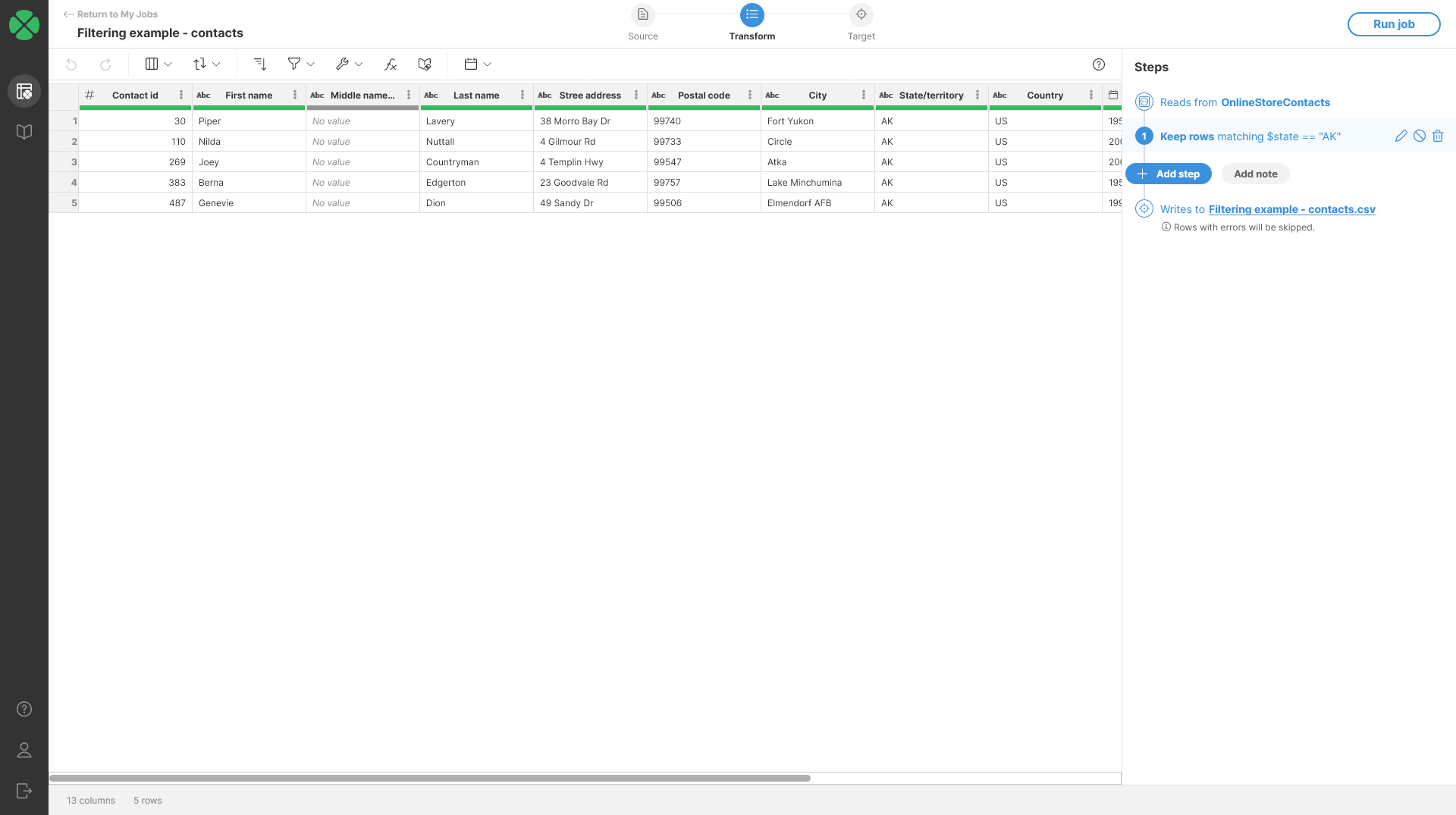Select the cell containing Lake Minchumina
Viewport: 1456px width, 815px height.
point(817,182)
